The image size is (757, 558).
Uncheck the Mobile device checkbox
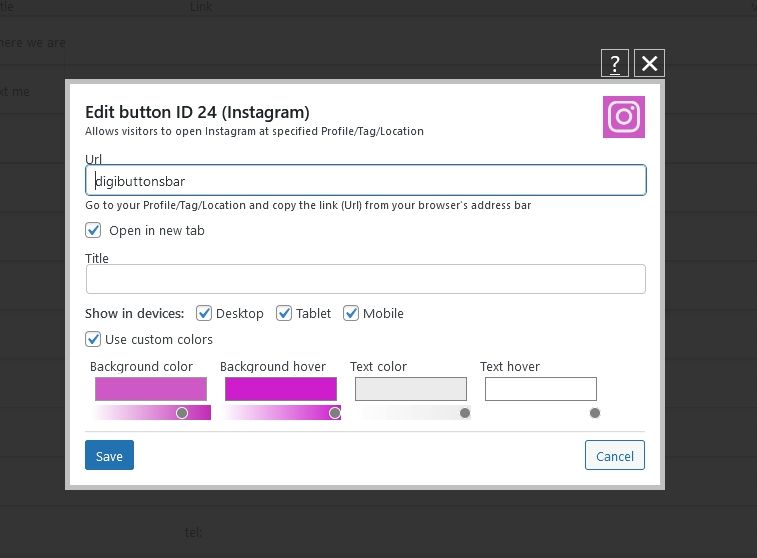pos(351,313)
